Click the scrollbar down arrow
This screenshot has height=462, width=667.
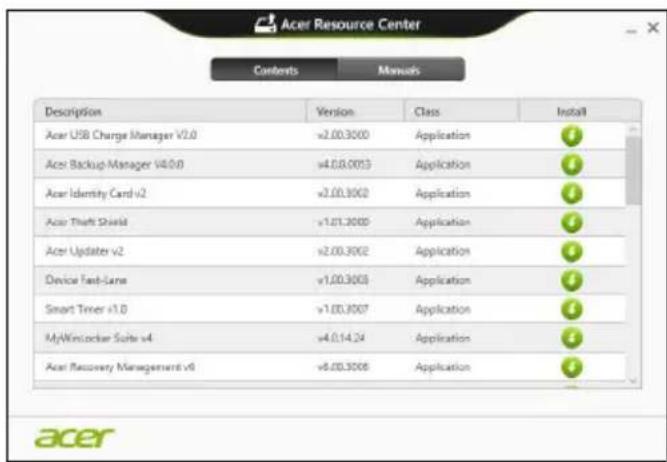[633, 381]
